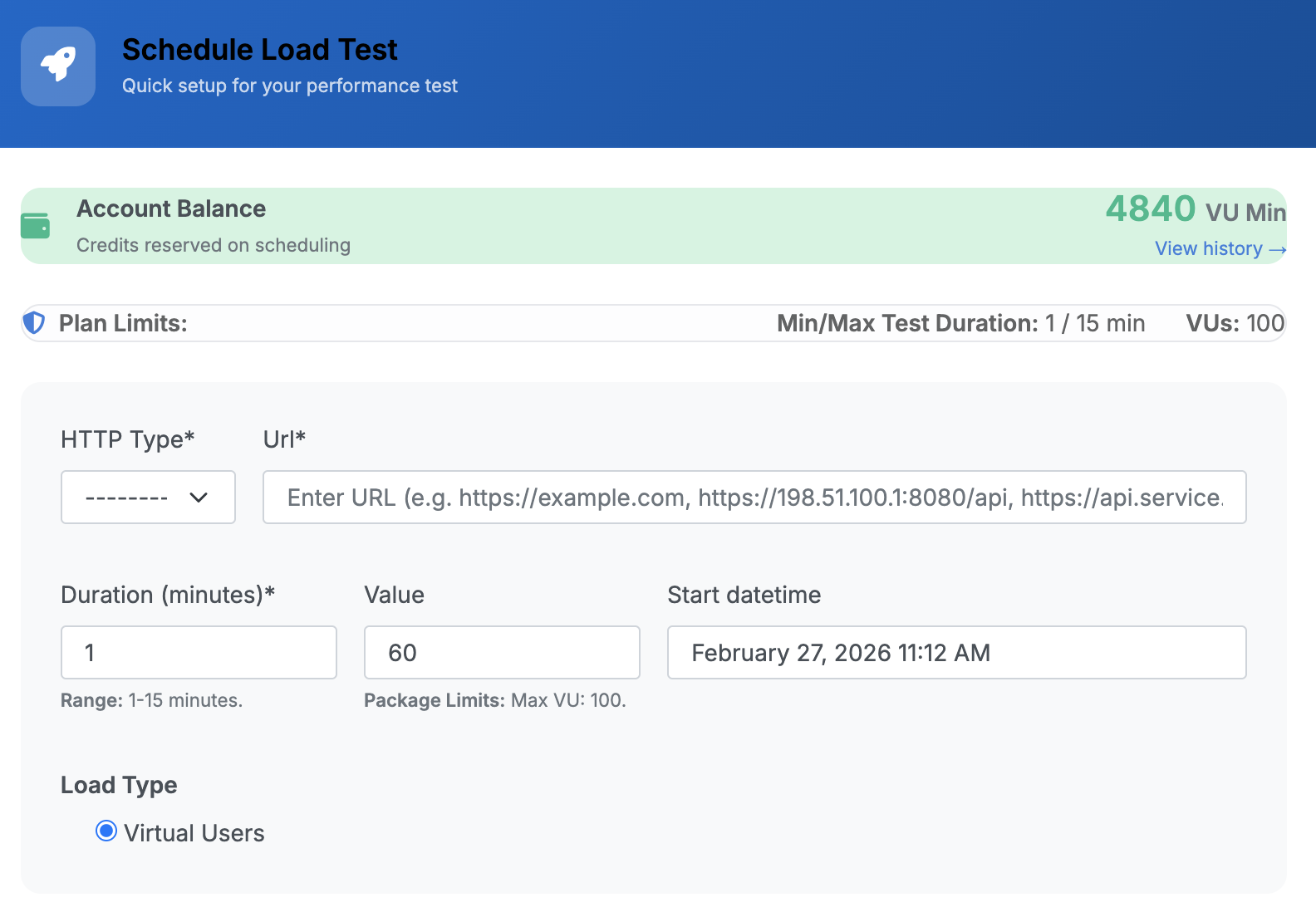Screen dimensions: 1316x907
Task: Click the rocket icon in header
Action: (x=58, y=66)
